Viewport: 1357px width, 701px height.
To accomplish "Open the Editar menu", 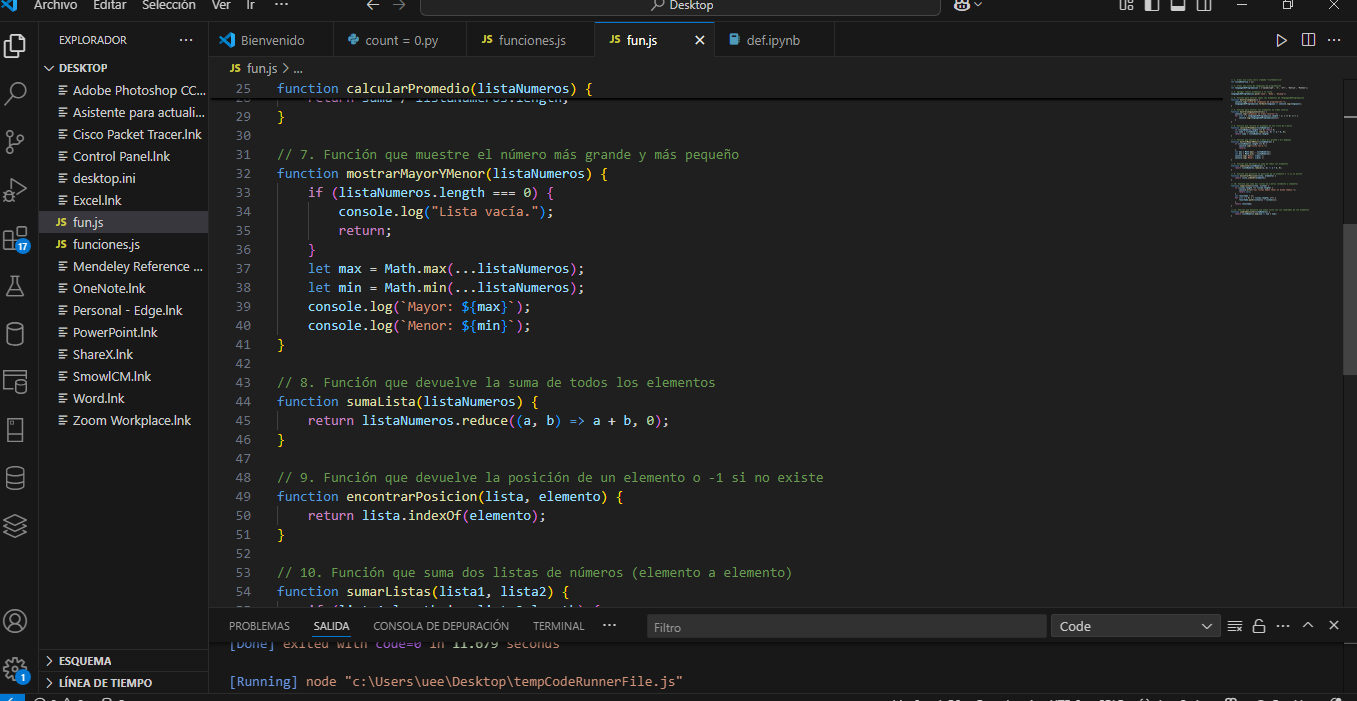I will [110, 5].
